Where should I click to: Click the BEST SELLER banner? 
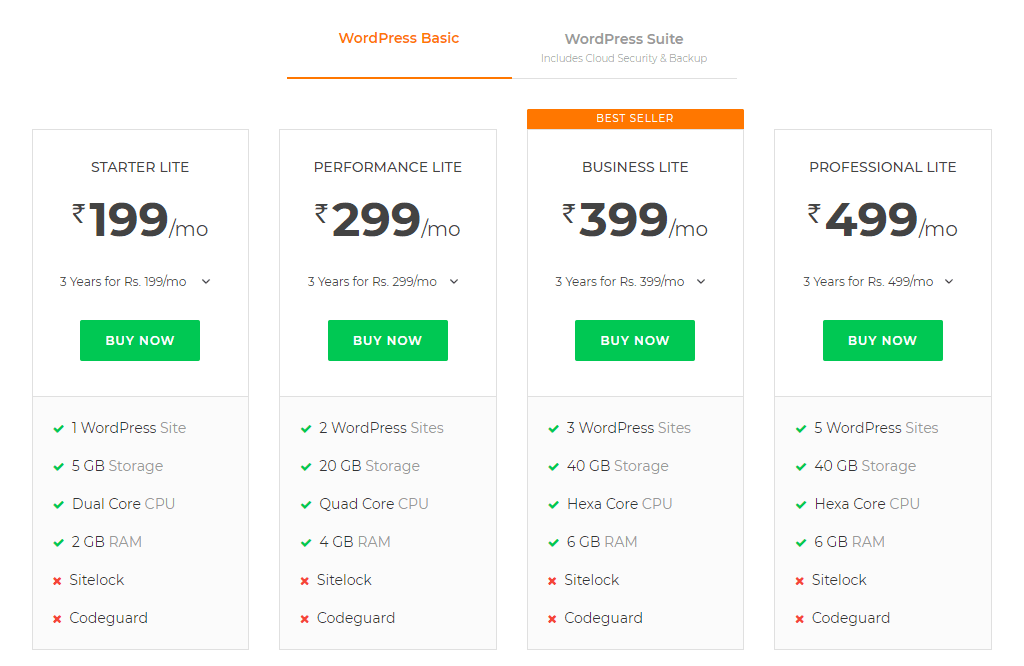(635, 118)
